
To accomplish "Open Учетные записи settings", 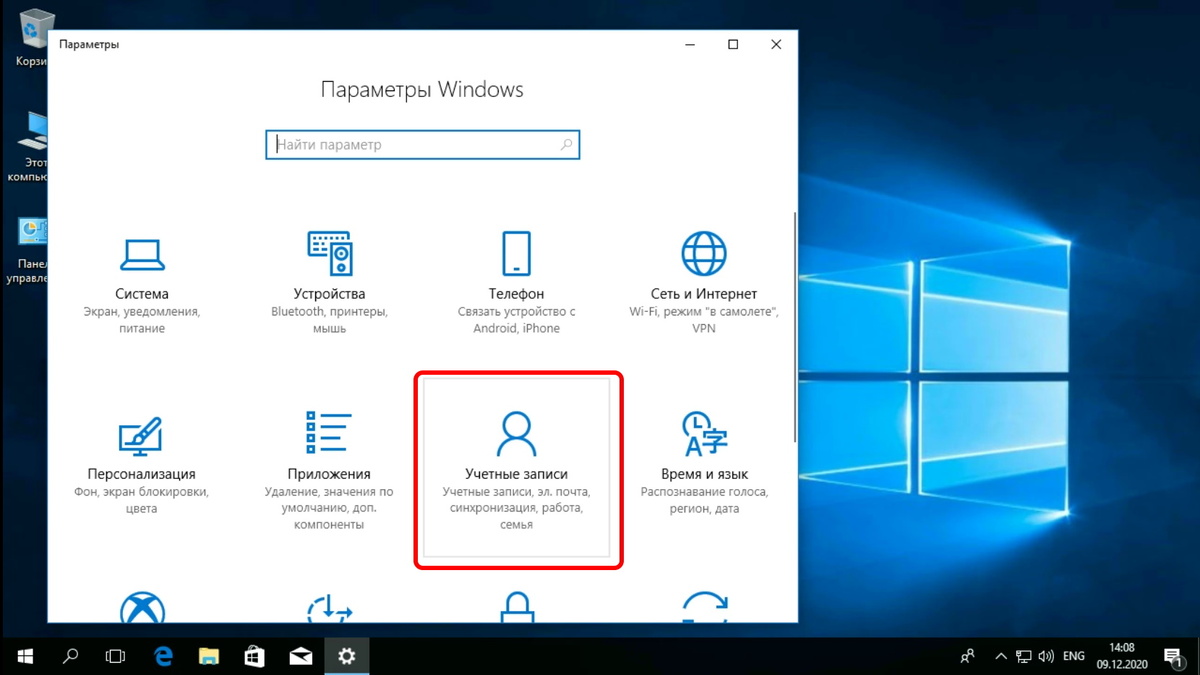I will point(517,468).
